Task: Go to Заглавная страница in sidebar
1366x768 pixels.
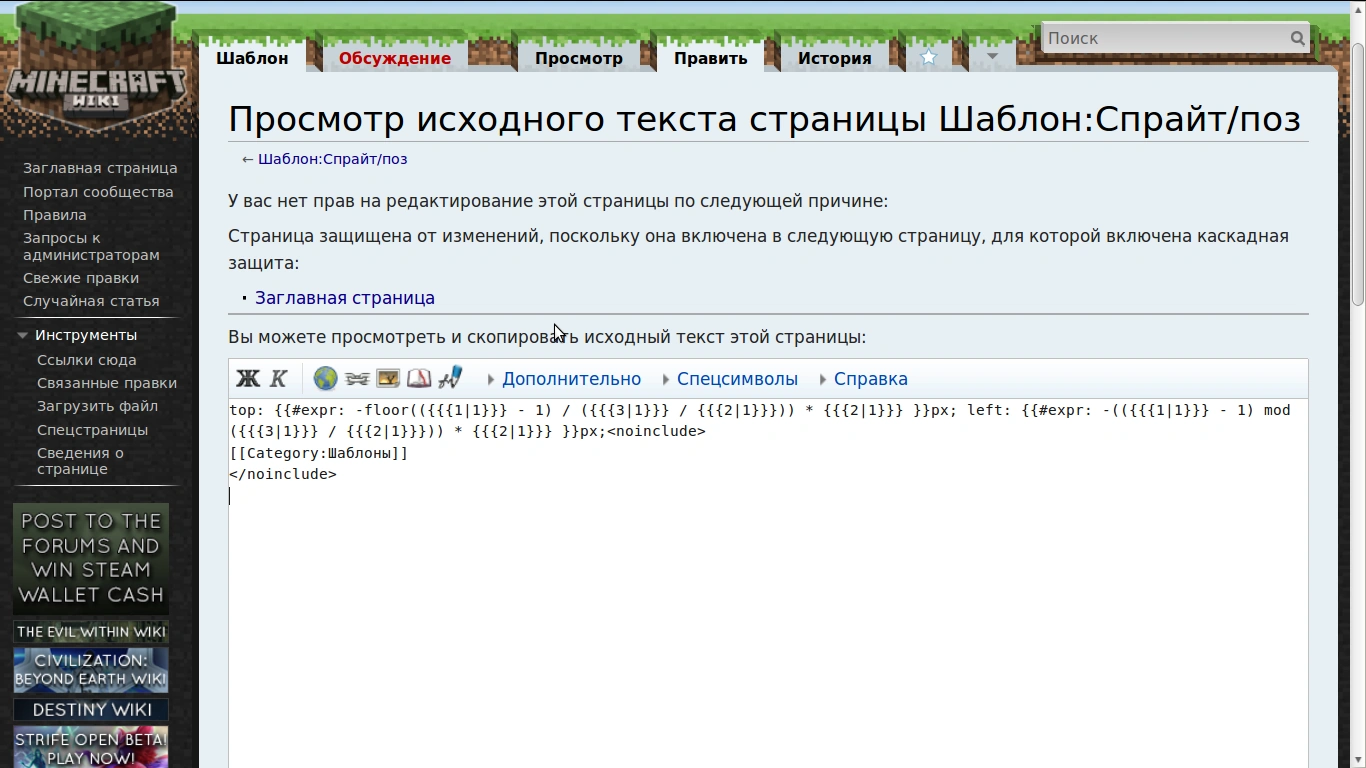Action: (100, 168)
